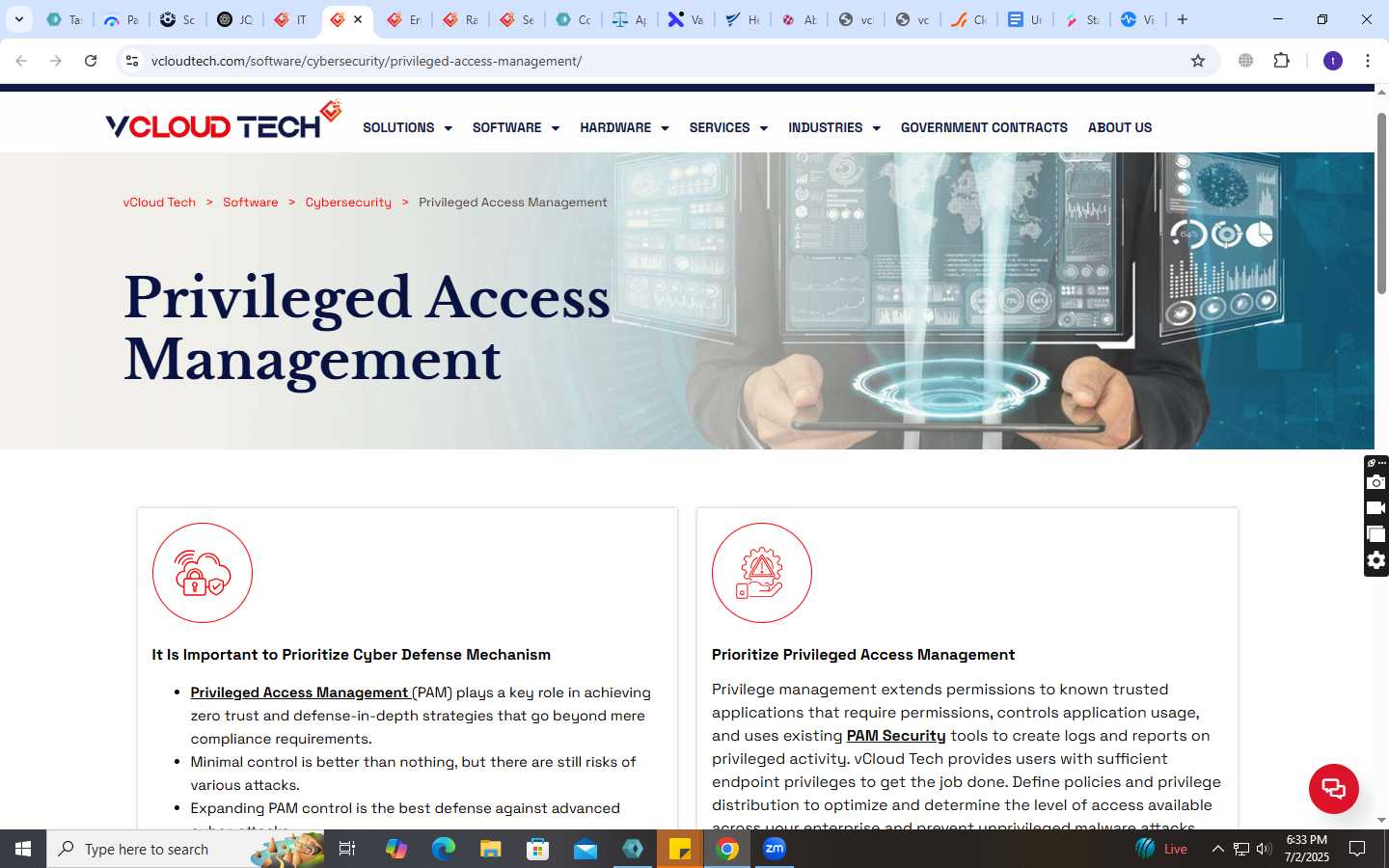1389x868 pixels.
Task: Click the Live widget on taskbar
Action: pyautogui.click(x=1161, y=849)
